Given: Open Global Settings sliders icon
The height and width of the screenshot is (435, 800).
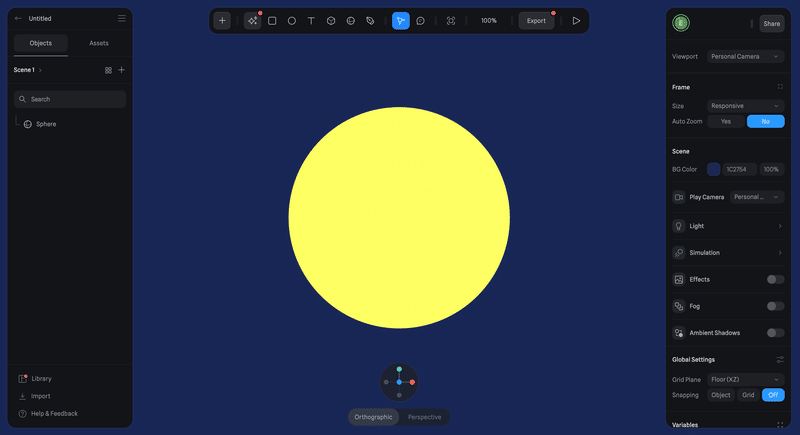Looking at the screenshot, I should [780, 360].
